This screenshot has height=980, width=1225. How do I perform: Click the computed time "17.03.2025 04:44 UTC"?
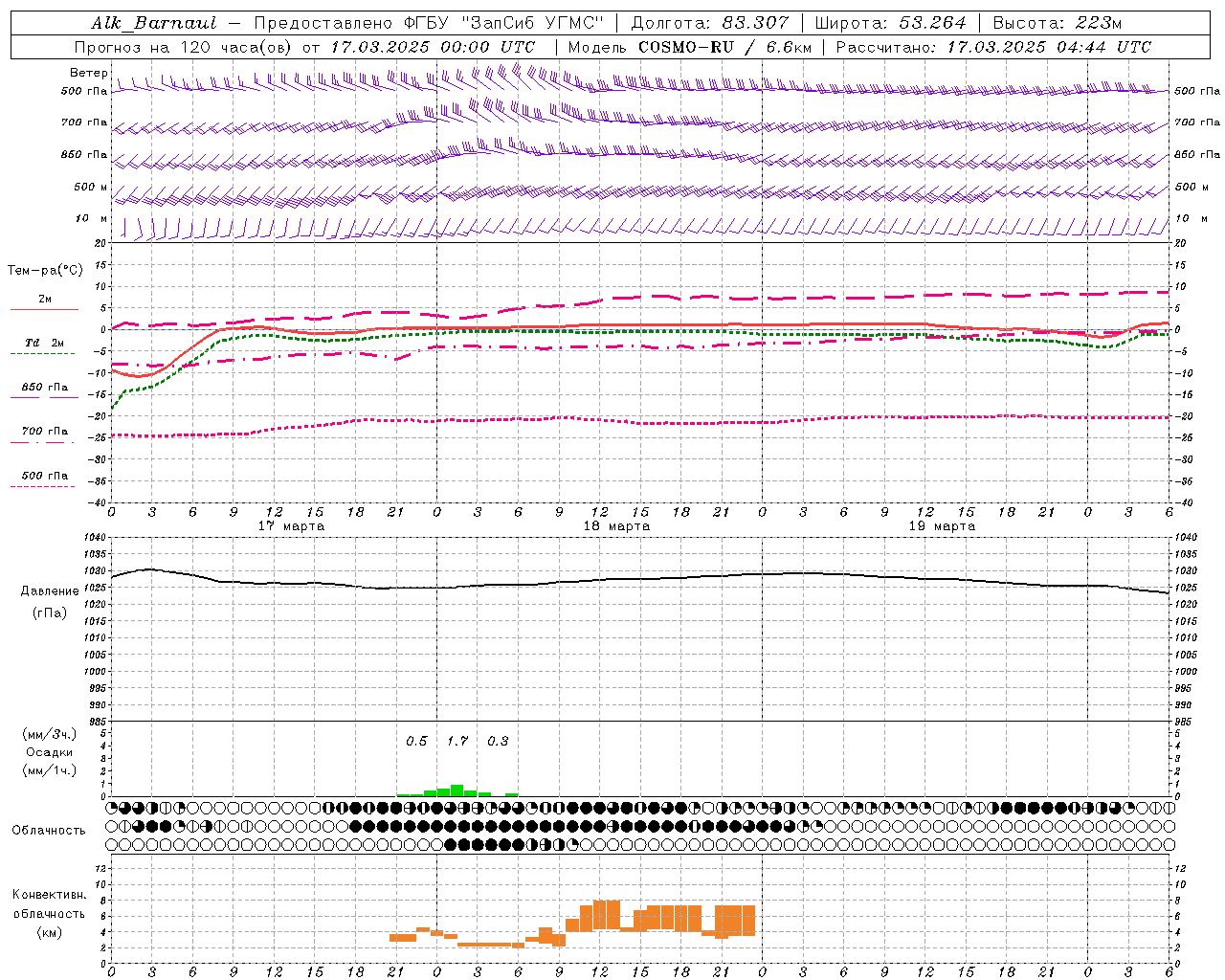[1049, 47]
